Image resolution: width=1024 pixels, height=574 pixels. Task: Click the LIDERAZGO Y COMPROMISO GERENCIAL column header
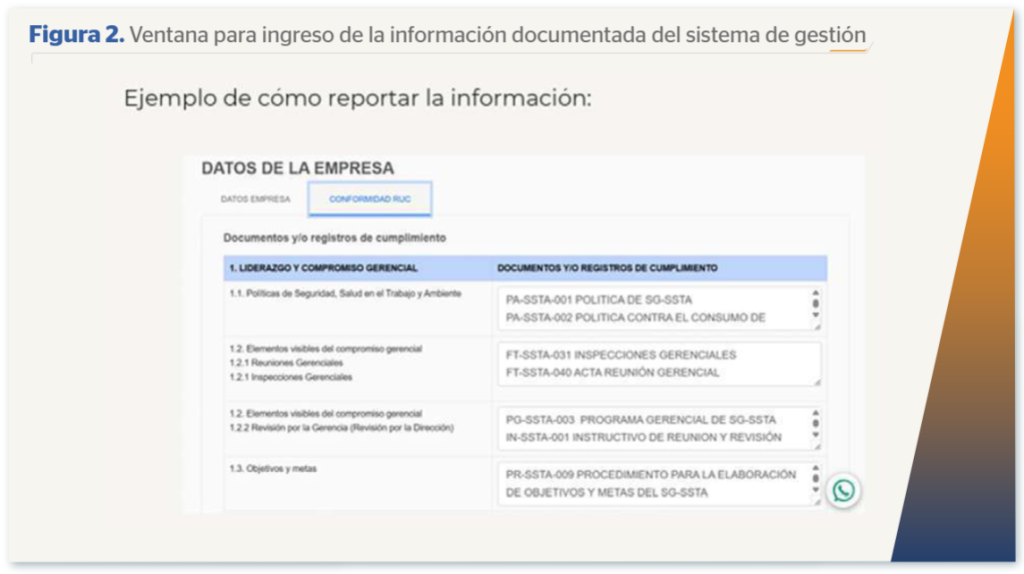click(324, 268)
